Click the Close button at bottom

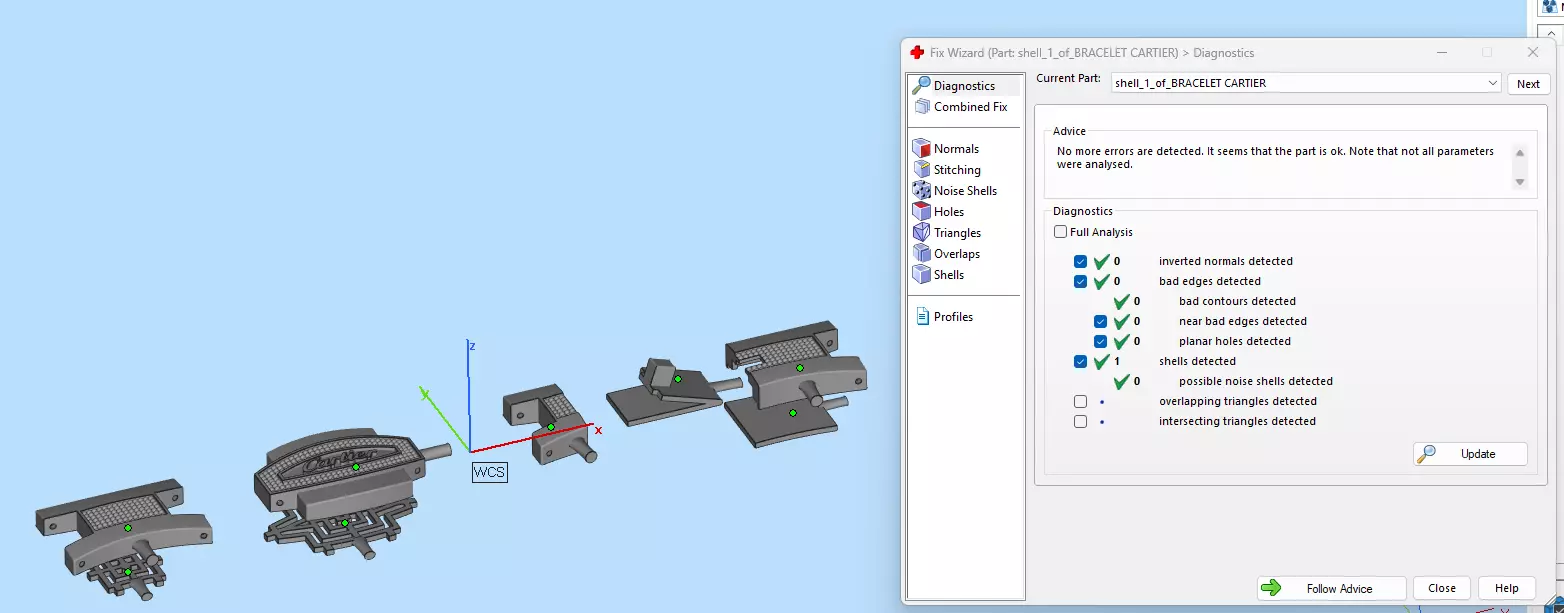tap(1441, 588)
